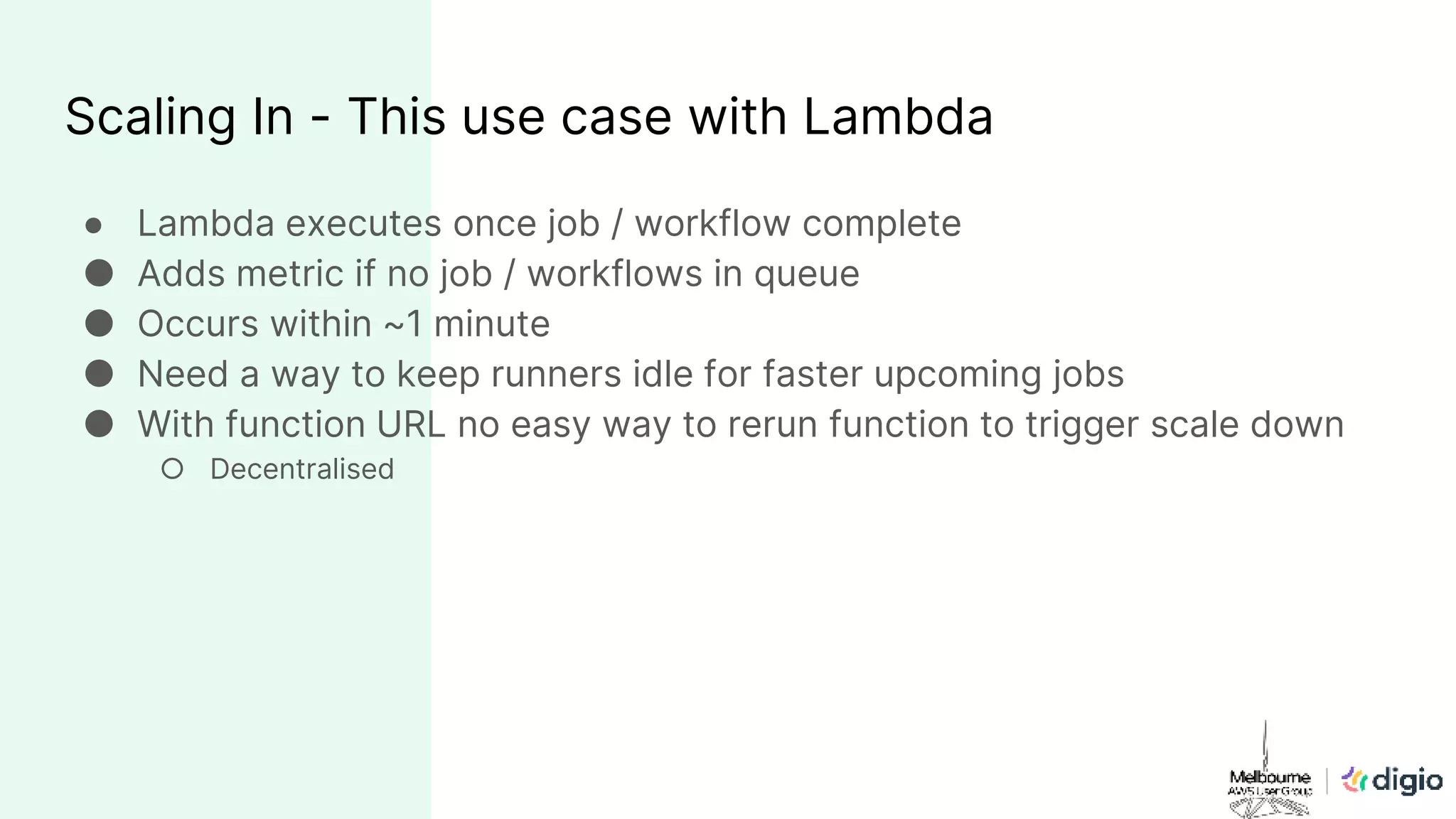Click the digio logo
The image size is (1456, 819).
(x=1391, y=780)
